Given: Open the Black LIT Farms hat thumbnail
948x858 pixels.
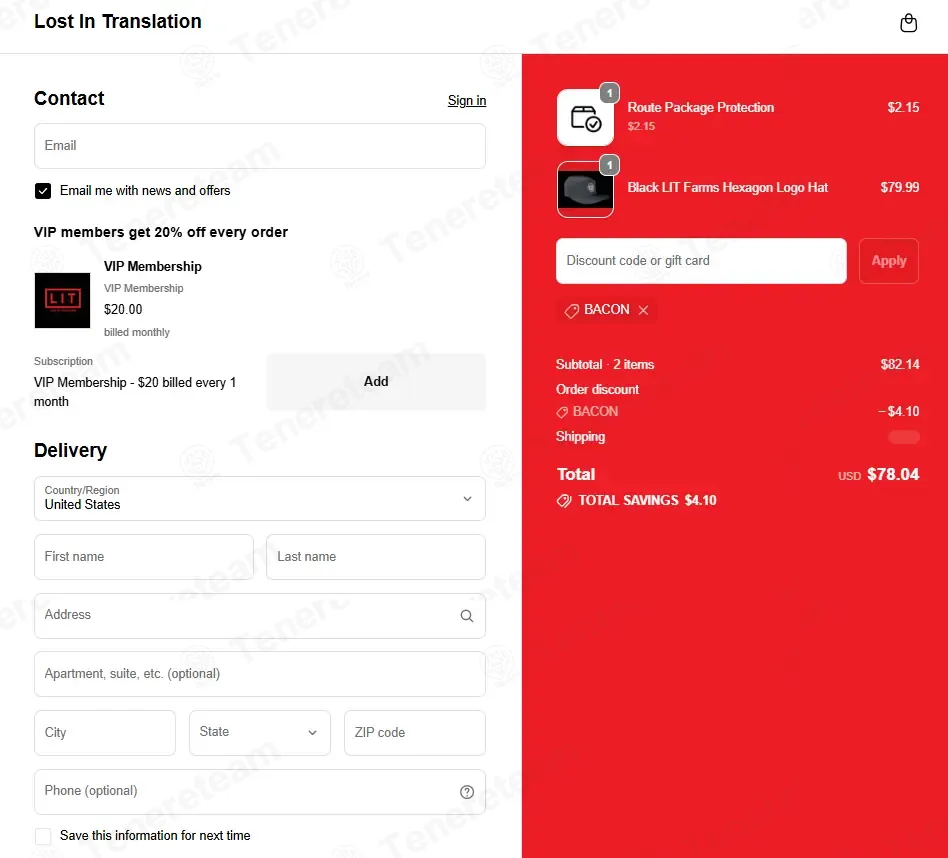Looking at the screenshot, I should [585, 189].
